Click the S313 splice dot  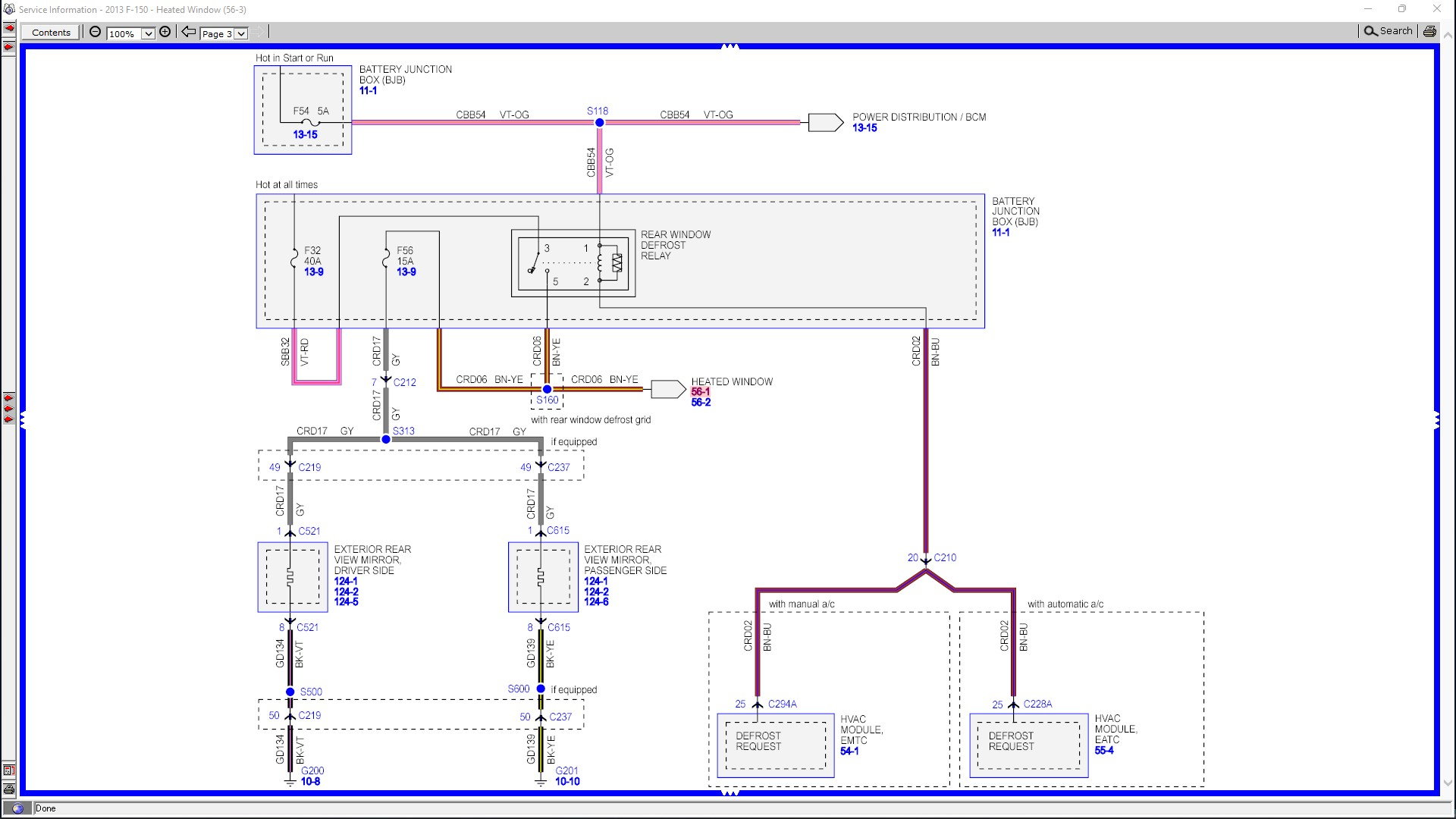386,439
